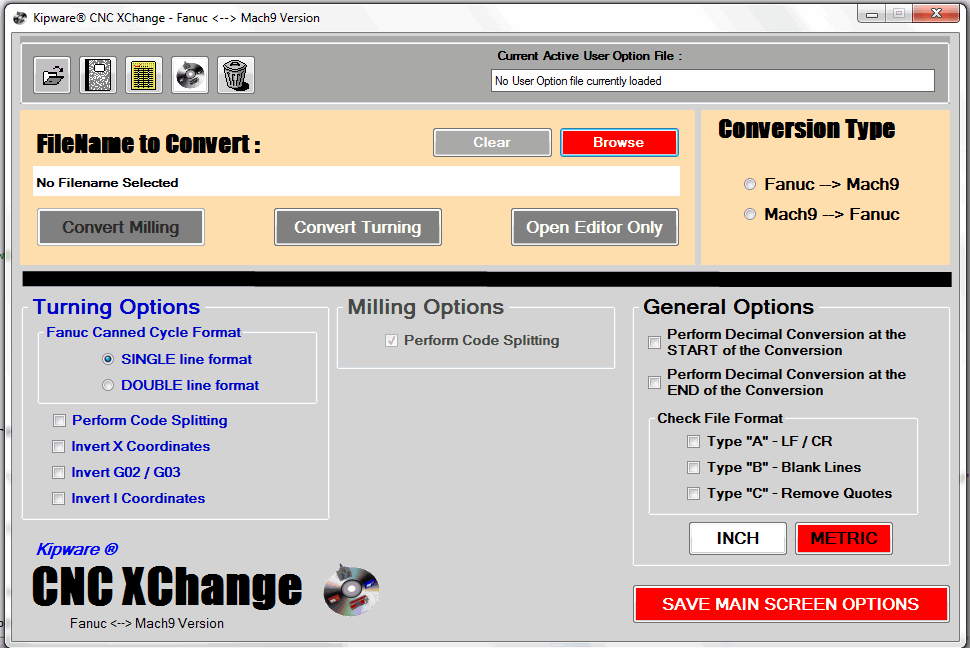The image size is (970, 648).
Task: Click the red Browse button
Action: pyautogui.click(x=619, y=142)
